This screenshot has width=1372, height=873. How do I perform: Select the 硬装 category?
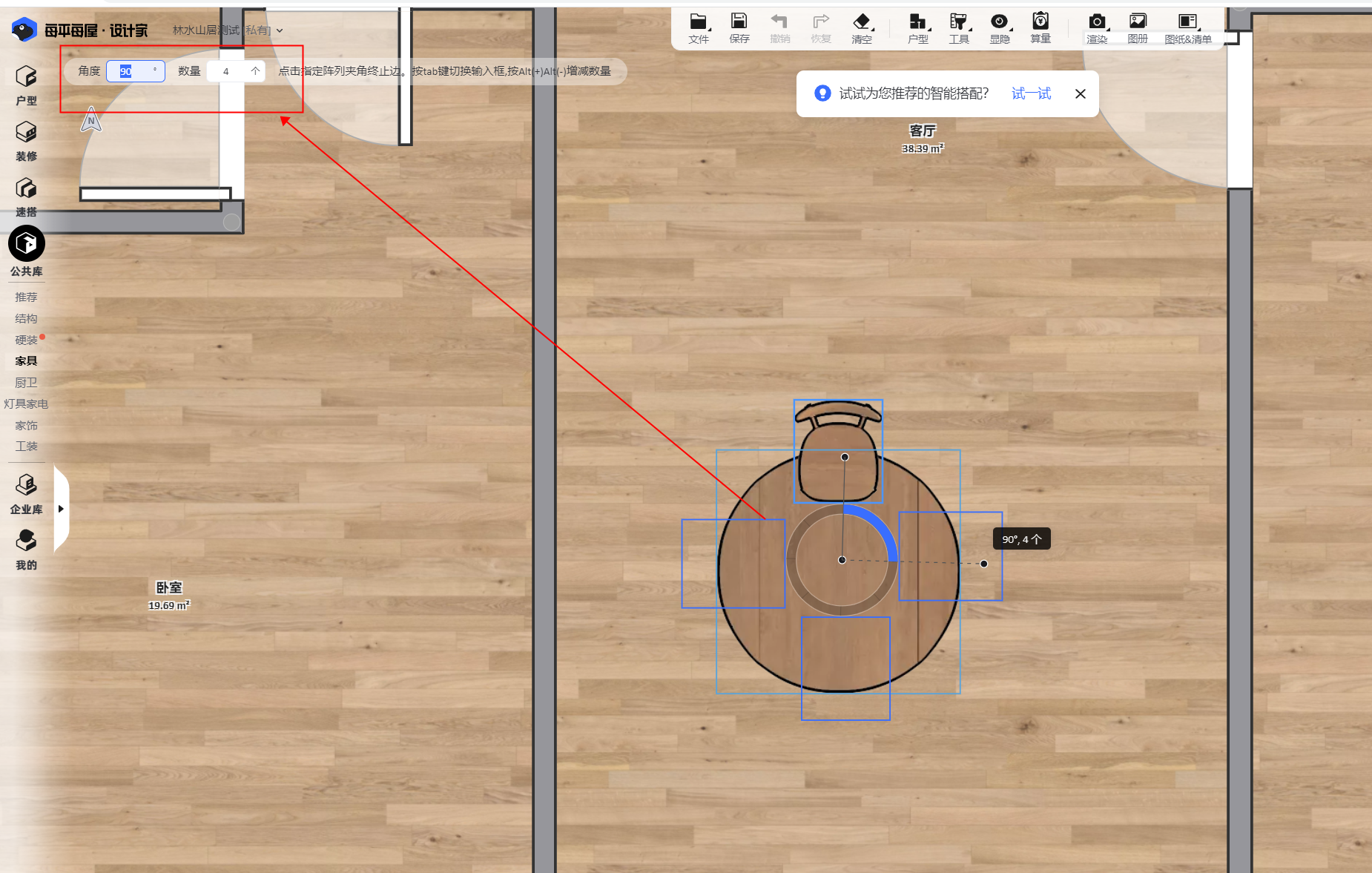click(26, 340)
